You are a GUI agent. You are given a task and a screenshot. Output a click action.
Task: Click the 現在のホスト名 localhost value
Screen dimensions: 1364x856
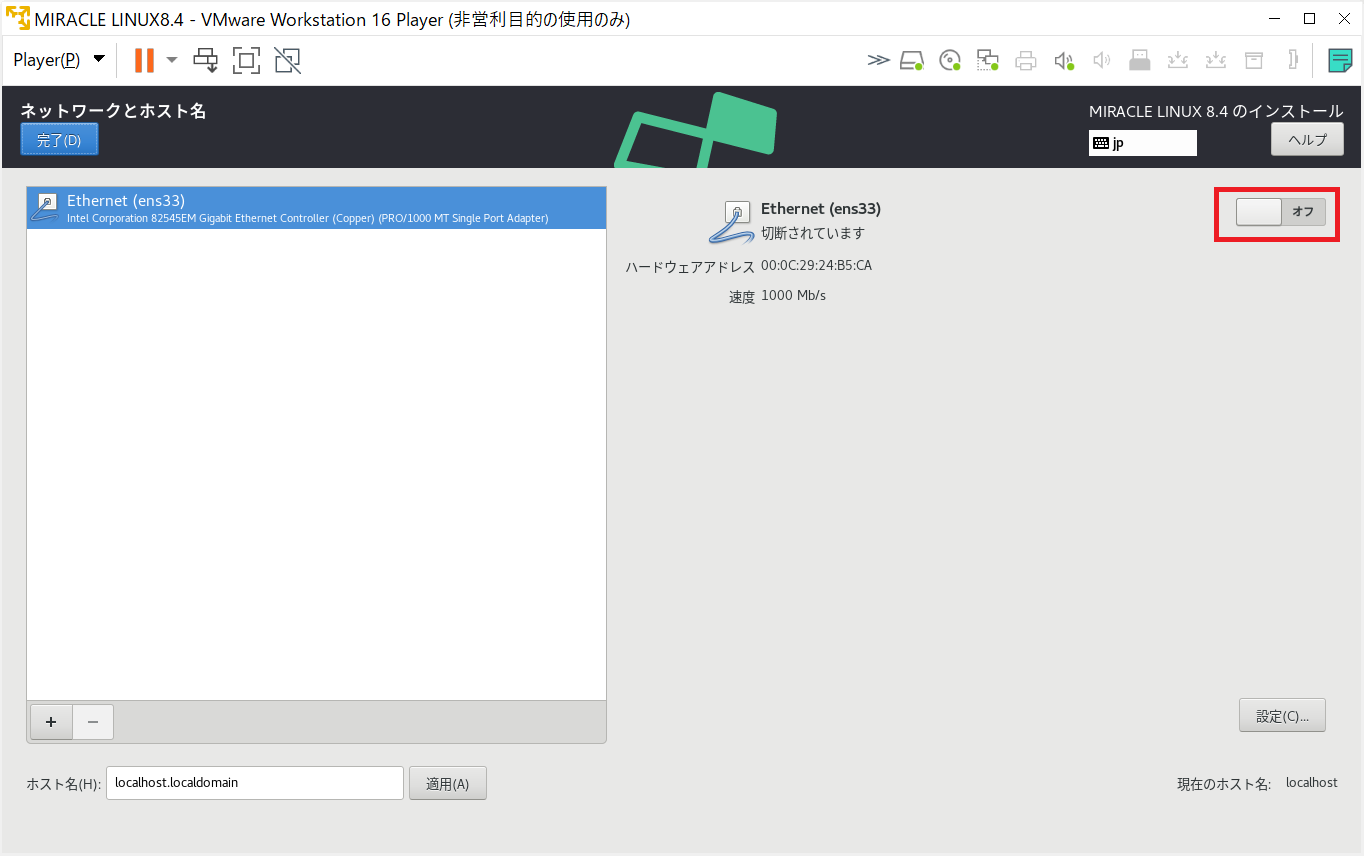(x=1311, y=783)
